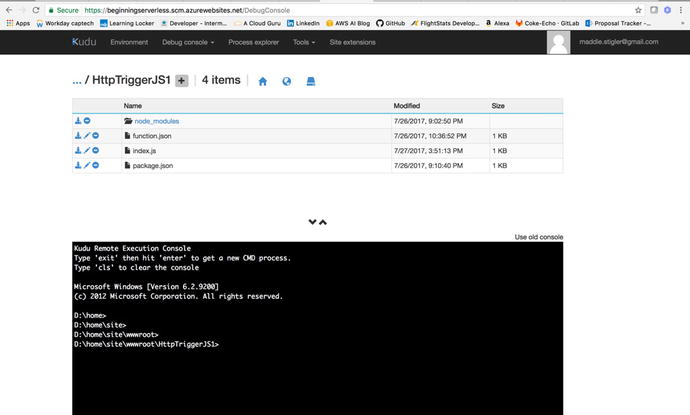Delete the package.json file
Viewport: 690px width, 415px height.
point(96,165)
